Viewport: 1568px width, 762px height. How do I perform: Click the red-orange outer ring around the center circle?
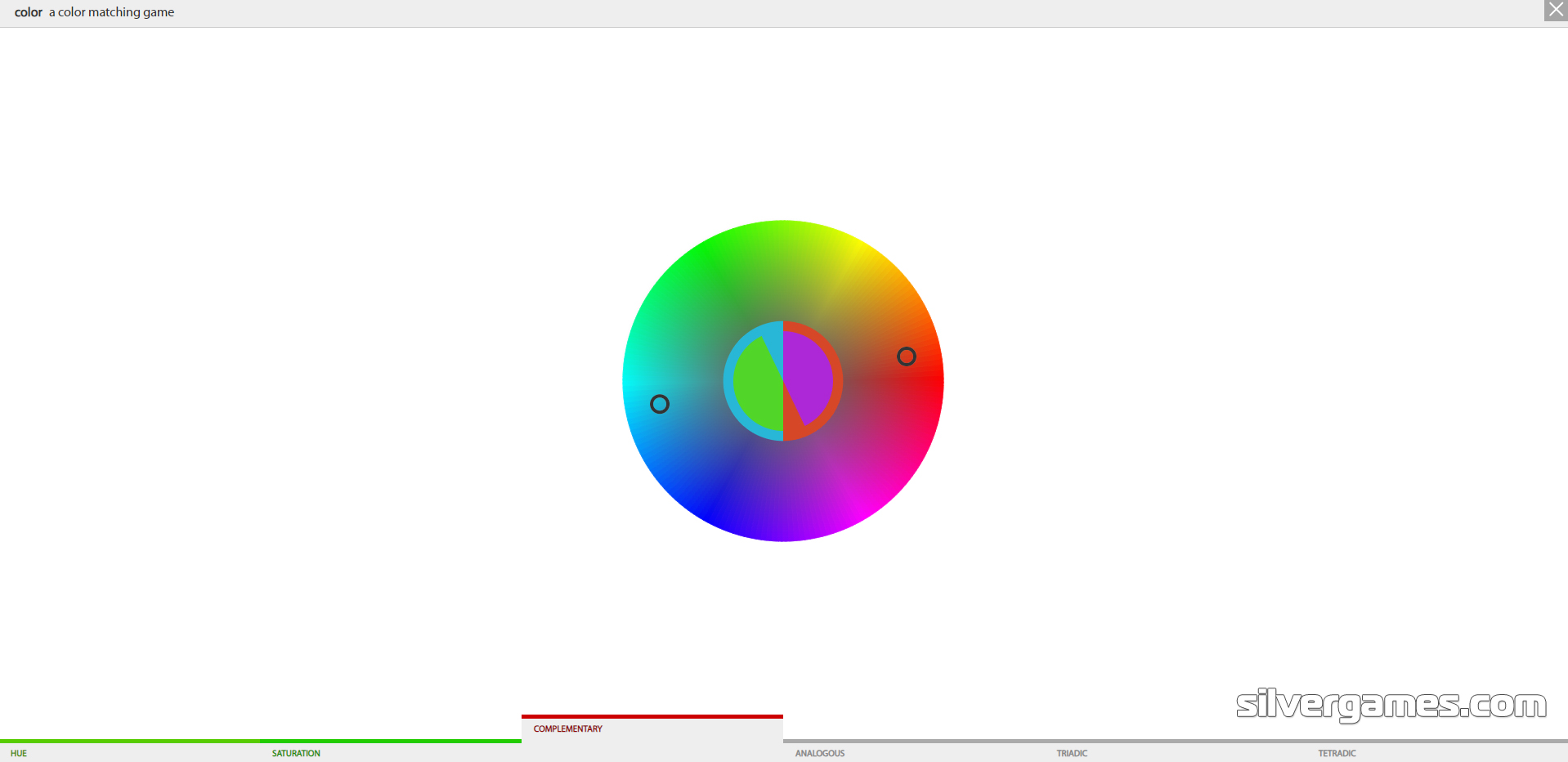coord(837,381)
